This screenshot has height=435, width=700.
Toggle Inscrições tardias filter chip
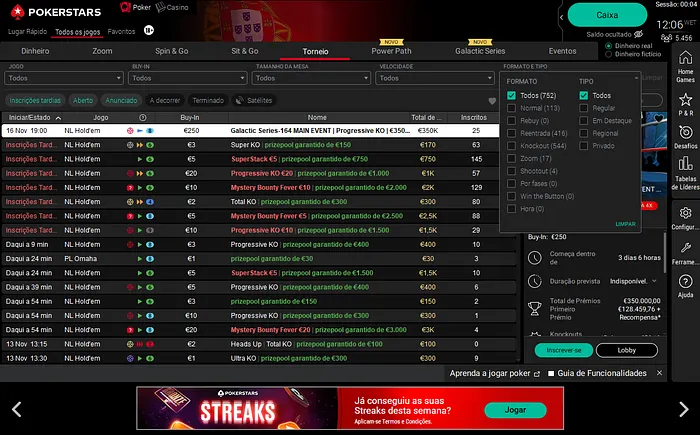coord(35,100)
